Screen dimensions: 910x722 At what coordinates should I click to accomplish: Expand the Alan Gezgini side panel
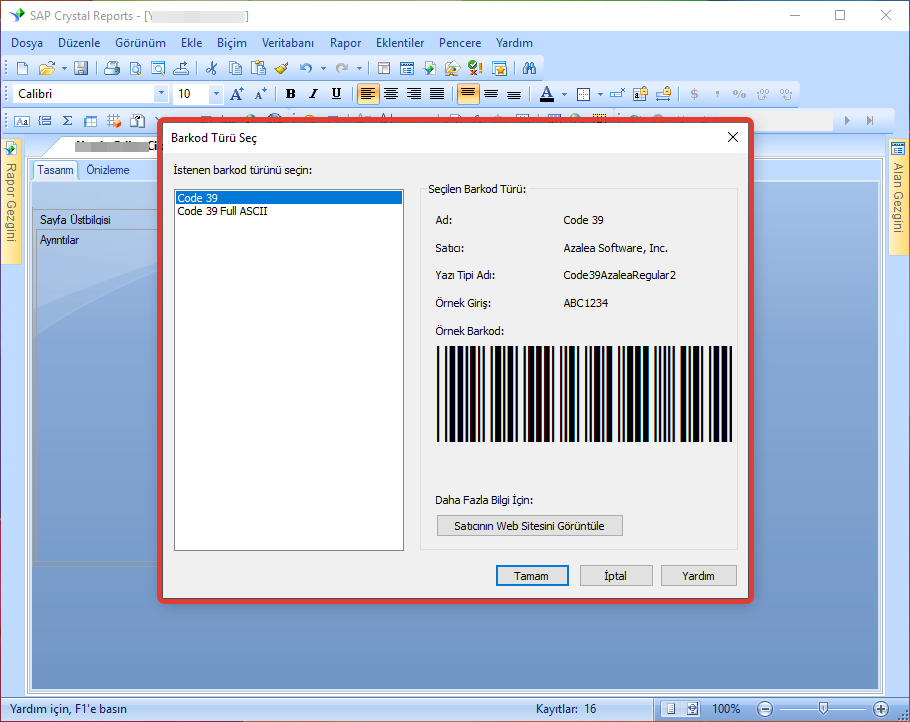pos(898,197)
